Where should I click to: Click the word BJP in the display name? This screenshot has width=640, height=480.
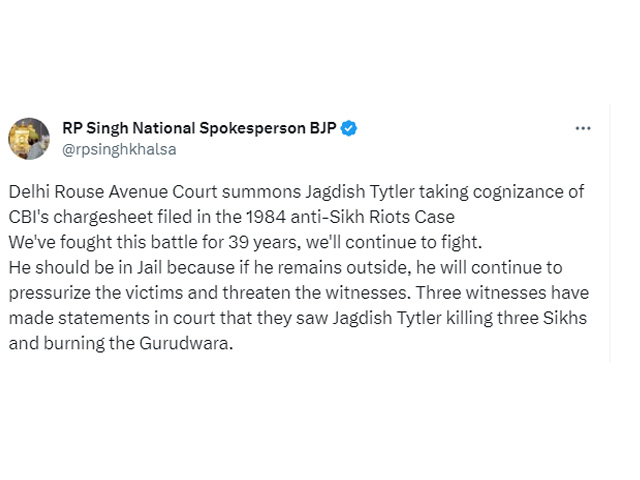click(323, 128)
